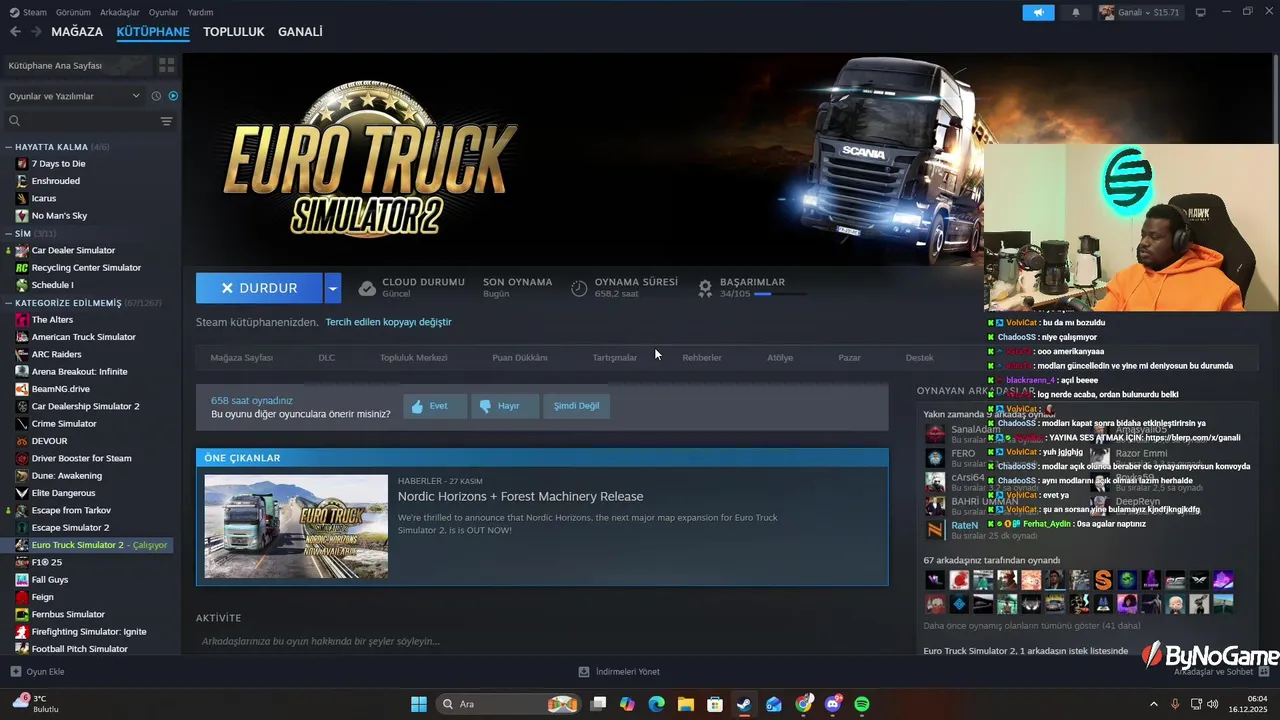Screen dimensions: 1280x720
Task: Open Discord from the taskbar
Action: coord(833,704)
